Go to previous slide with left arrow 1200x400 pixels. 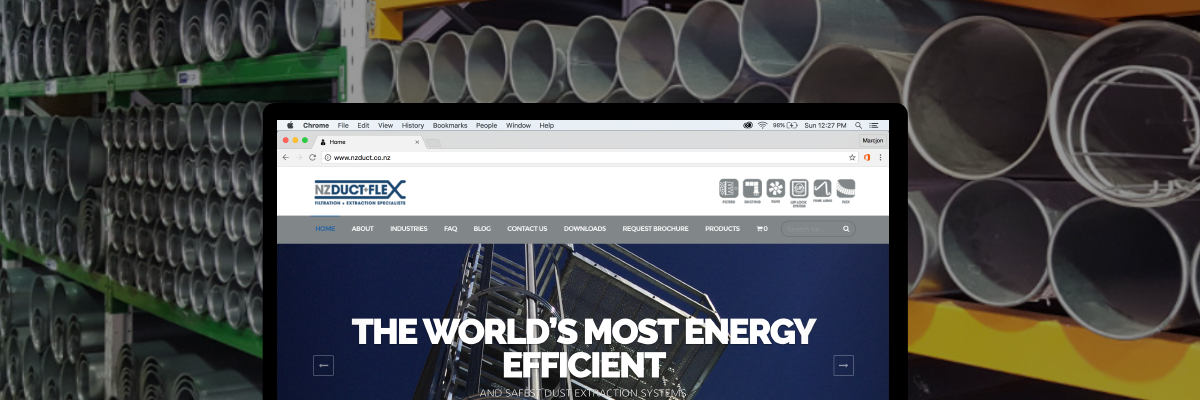(x=323, y=365)
